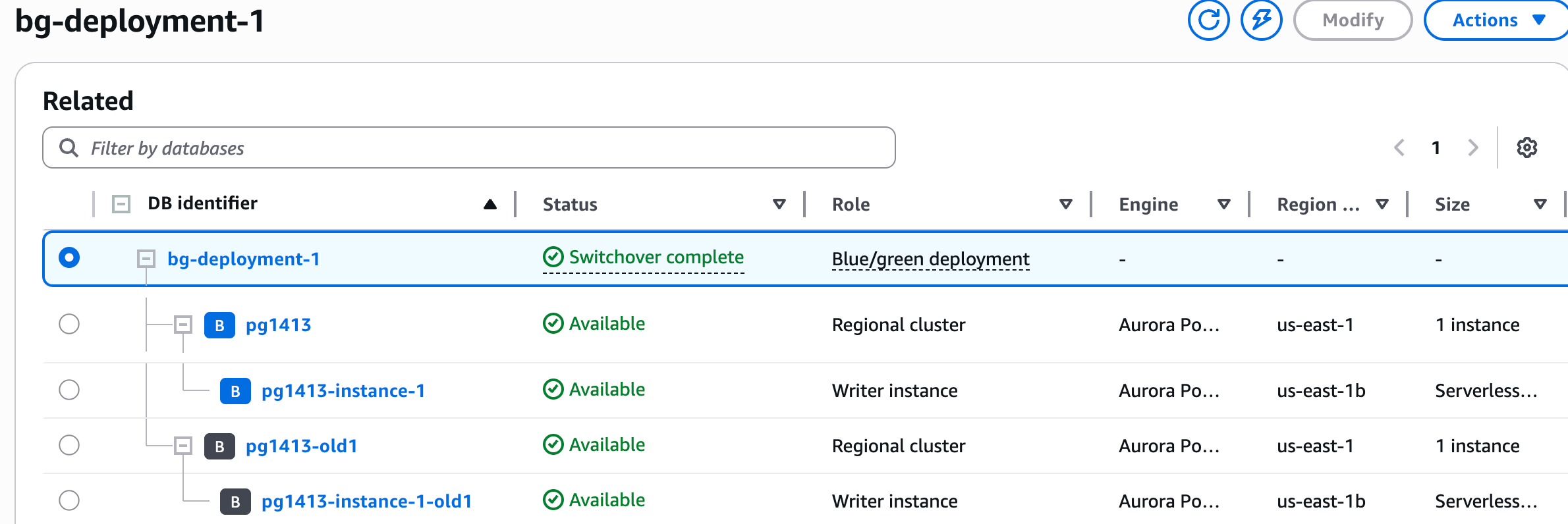Select the pg1413-instance-1 radio button
Image resolution: width=1568 pixels, height=524 pixels.
69,390
